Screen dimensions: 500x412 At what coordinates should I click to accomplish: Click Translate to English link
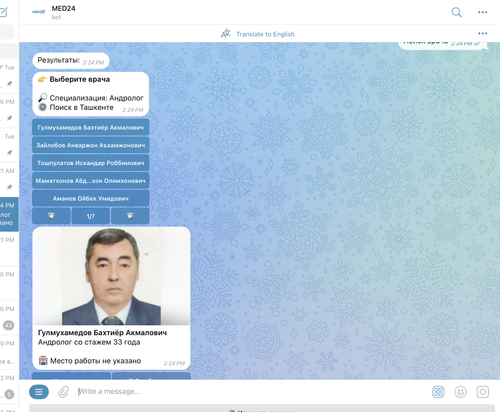pyautogui.click(x=265, y=34)
